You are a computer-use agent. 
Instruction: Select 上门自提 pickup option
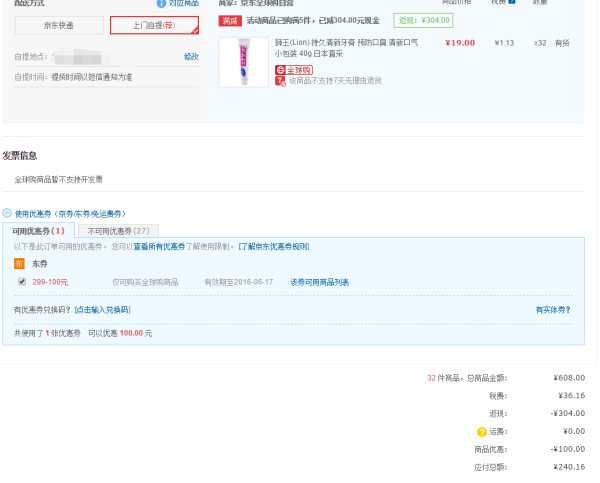[x=154, y=25]
